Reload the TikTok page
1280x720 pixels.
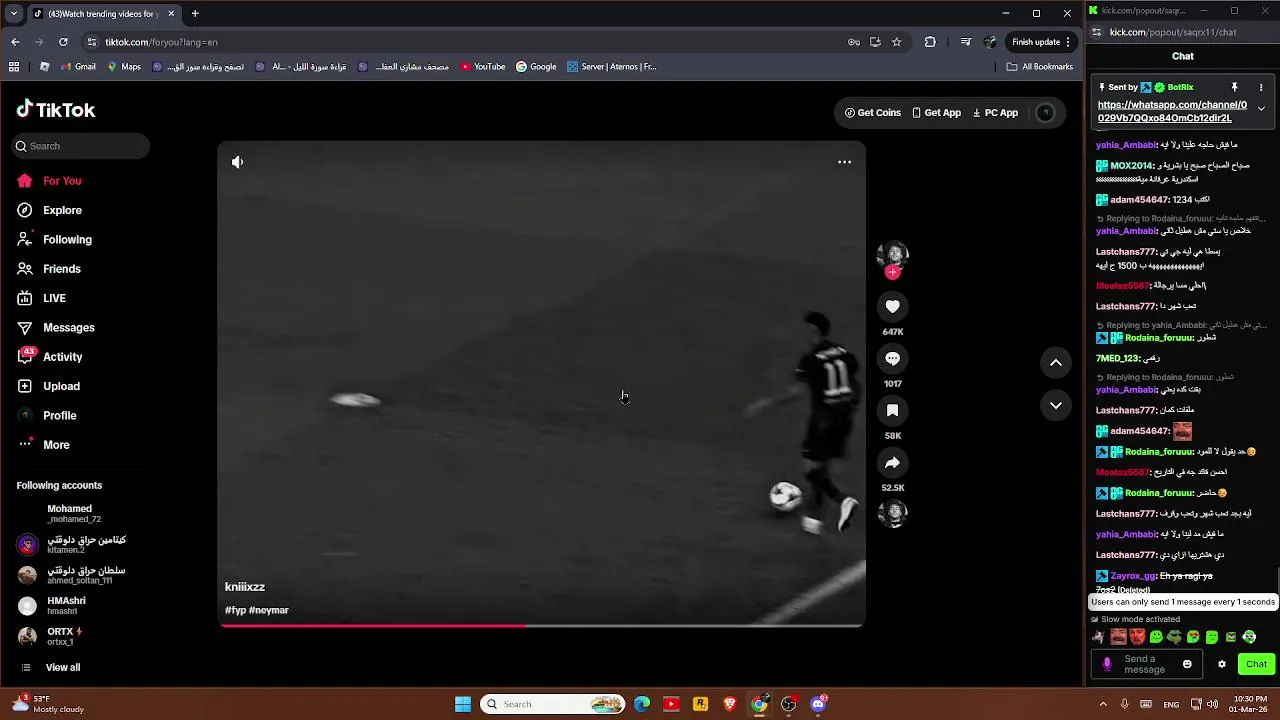pyautogui.click(x=63, y=42)
